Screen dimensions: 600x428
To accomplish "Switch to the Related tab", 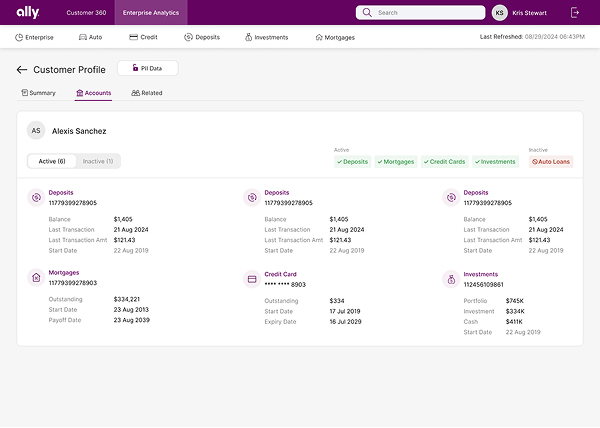I will pyautogui.click(x=147, y=93).
